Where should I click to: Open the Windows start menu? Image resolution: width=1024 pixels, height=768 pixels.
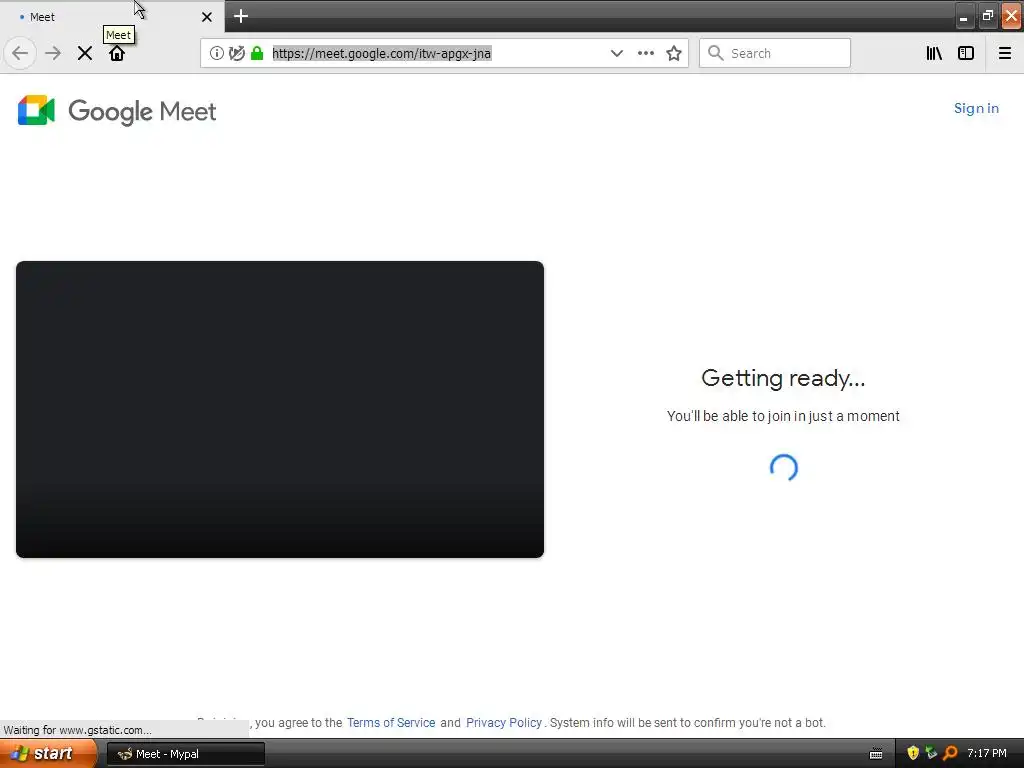pyautogui.click(x=48, y=754)
